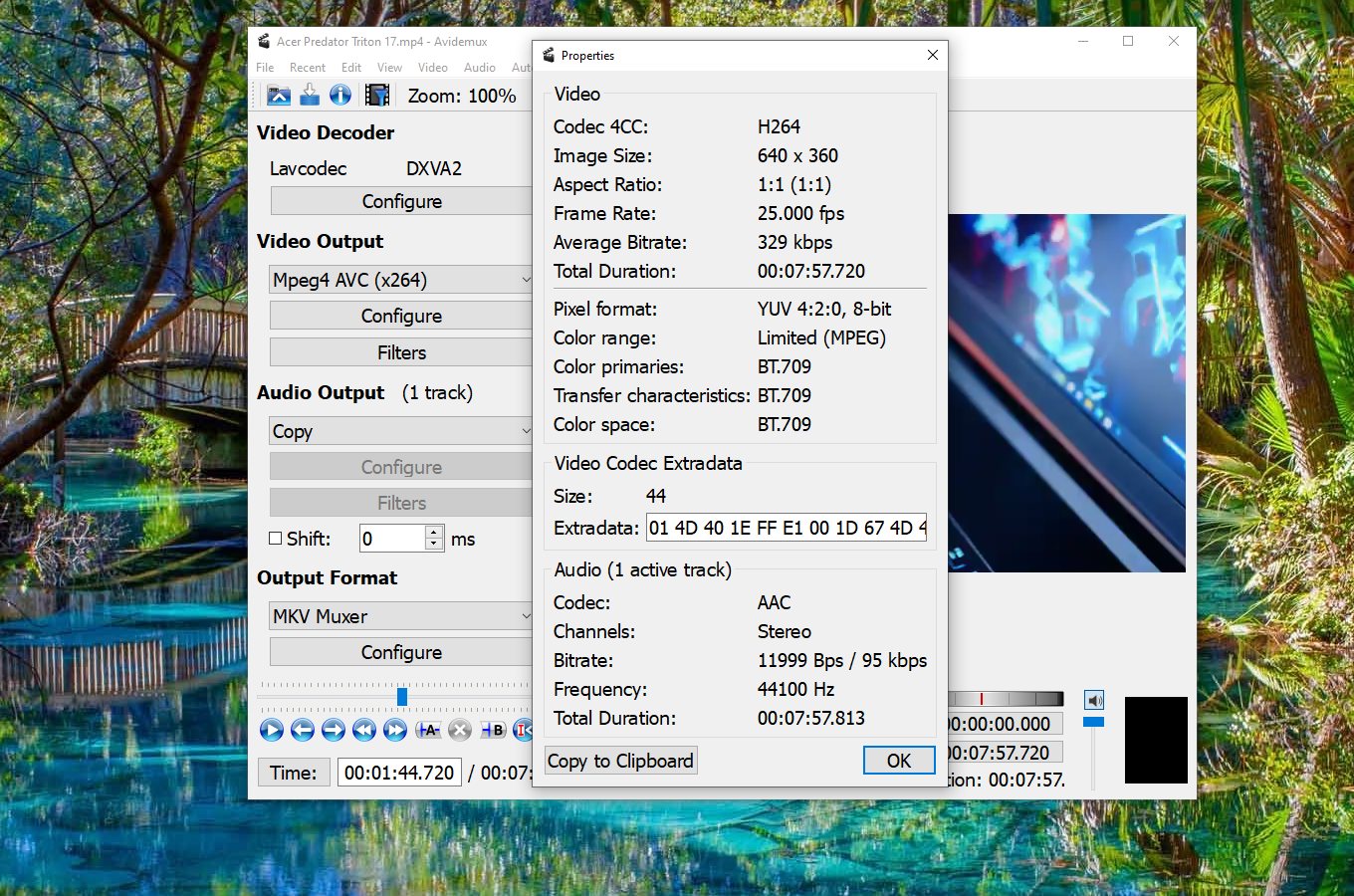Open the Video menu
Screen dimensions: 1354x896
(x=433, y=68)
